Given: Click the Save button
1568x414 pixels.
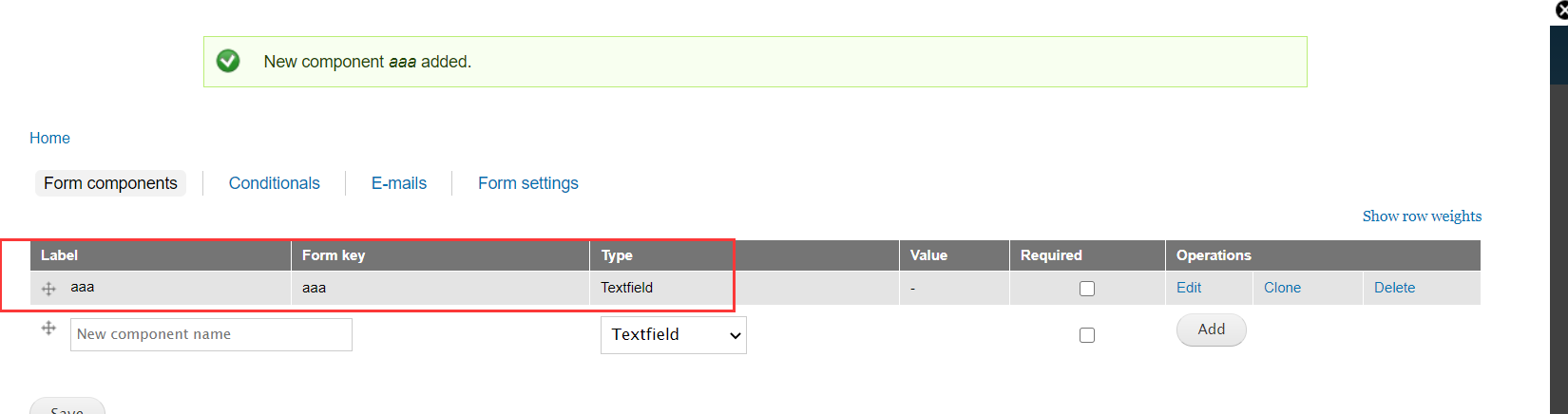Looking at the screenshot, I should click(x=67, y=408).
